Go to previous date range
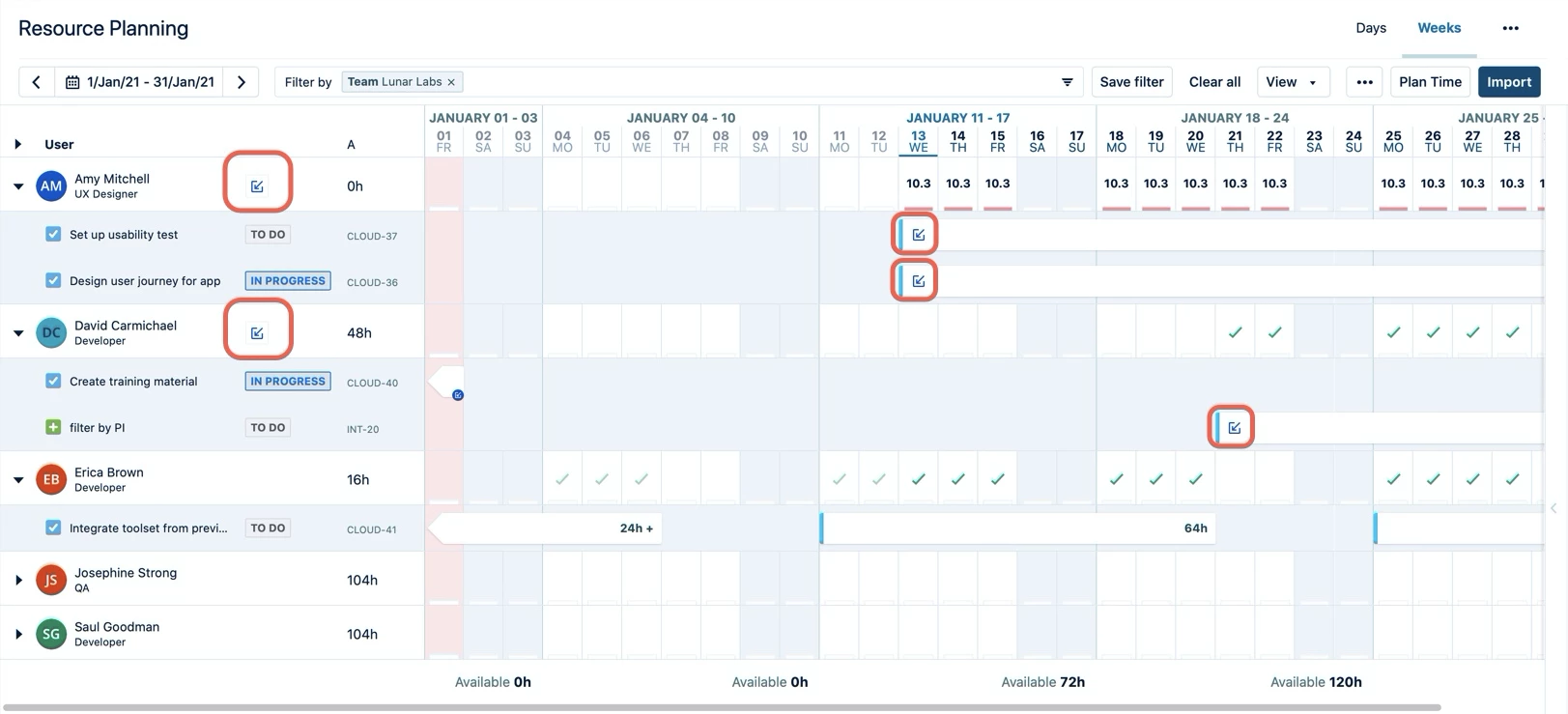 37,82
